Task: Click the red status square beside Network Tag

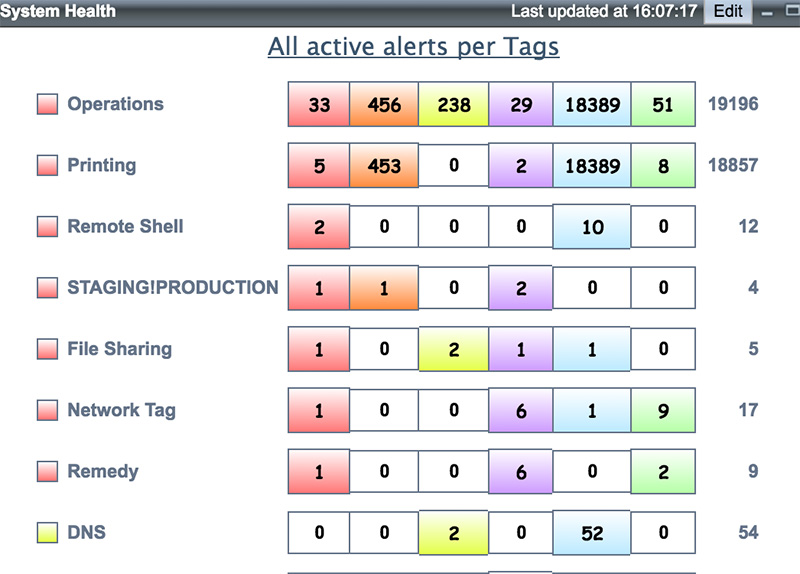Action: coord(47,410)
